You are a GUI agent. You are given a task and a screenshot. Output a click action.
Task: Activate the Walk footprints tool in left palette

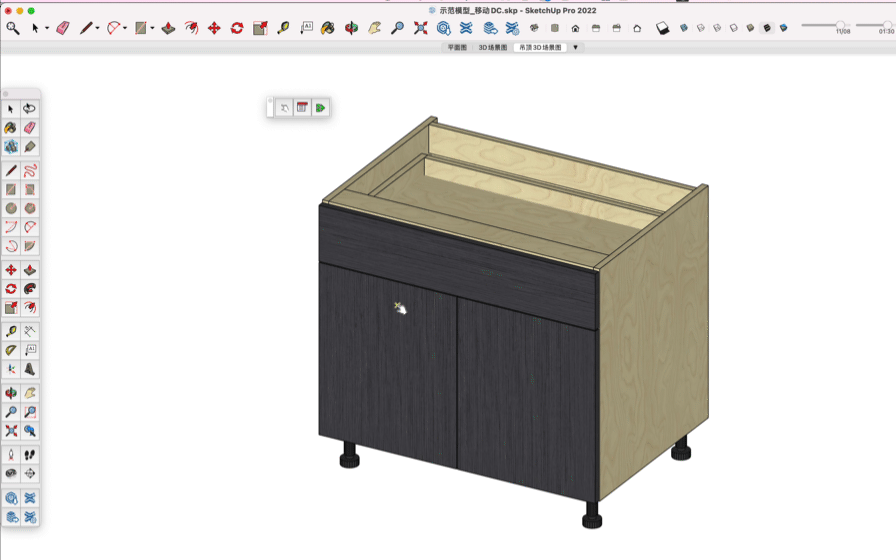click(x=30, y=455)
